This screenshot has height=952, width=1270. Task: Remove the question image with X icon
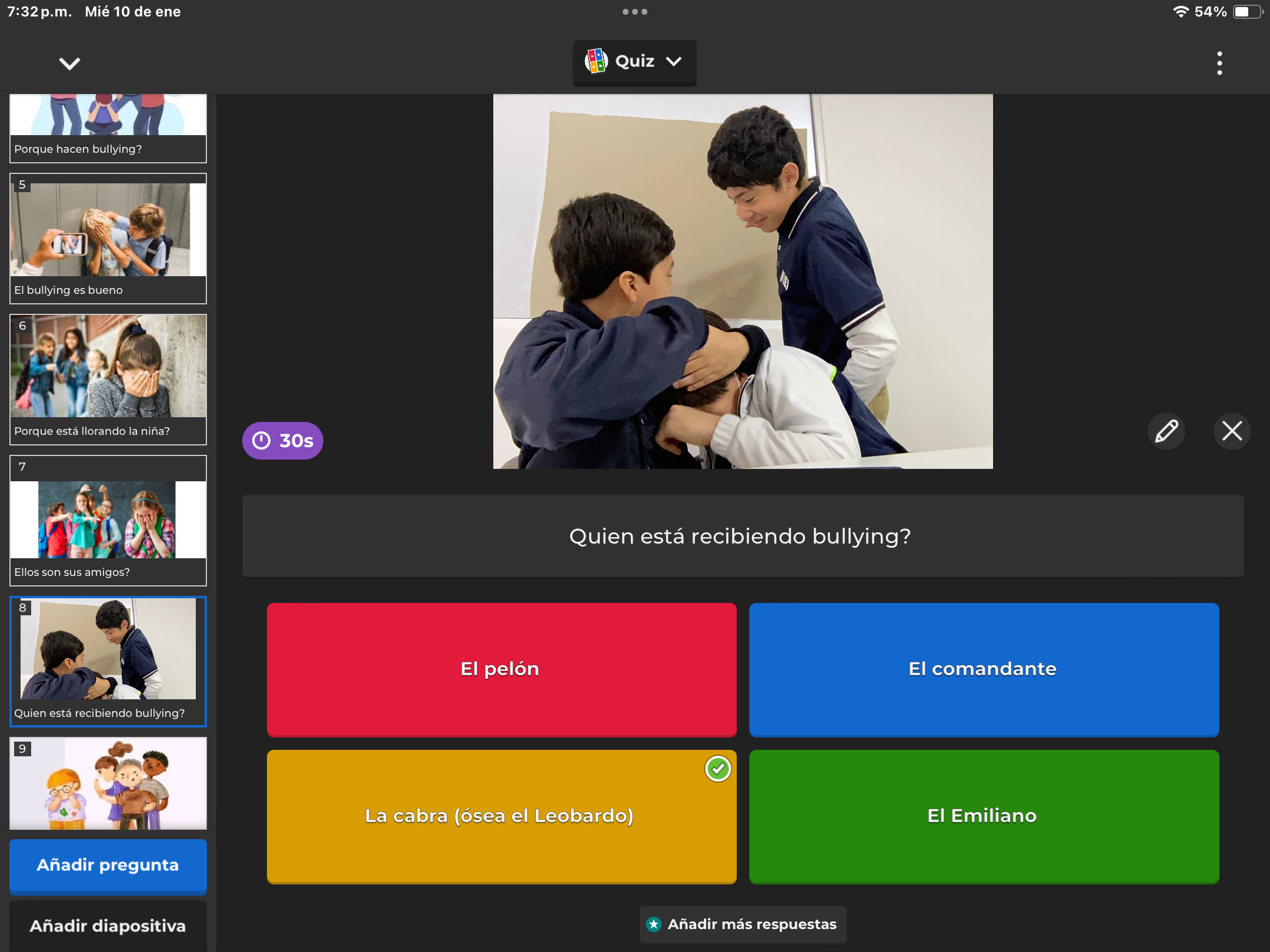[x=1232, y=431]
